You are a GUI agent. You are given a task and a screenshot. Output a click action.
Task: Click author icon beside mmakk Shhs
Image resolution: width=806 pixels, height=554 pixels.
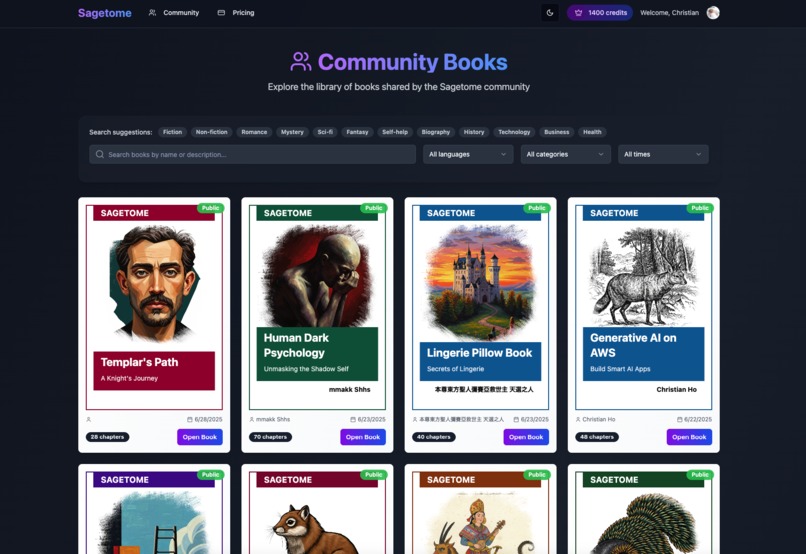tap(251, 419)
